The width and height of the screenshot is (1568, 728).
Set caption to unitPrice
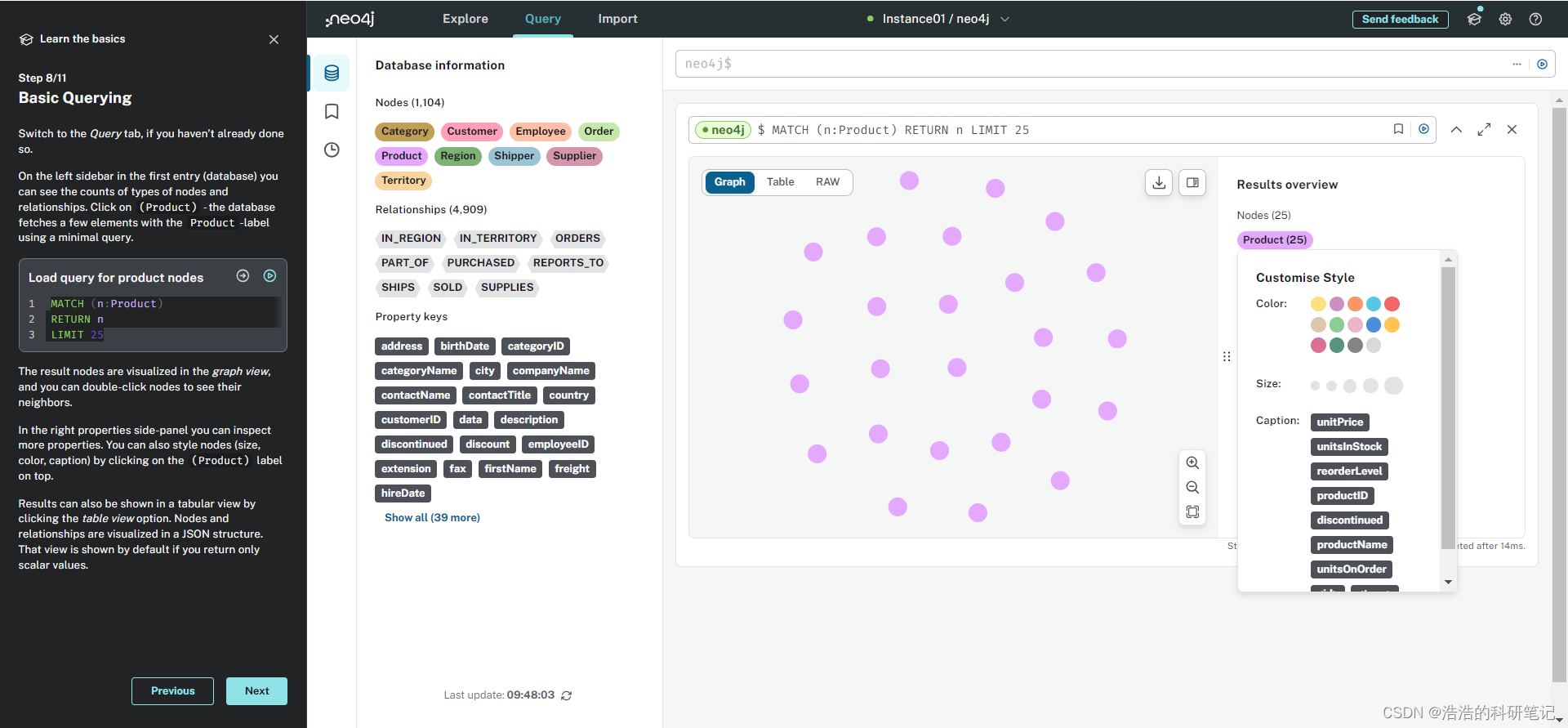click(1339, 422)
